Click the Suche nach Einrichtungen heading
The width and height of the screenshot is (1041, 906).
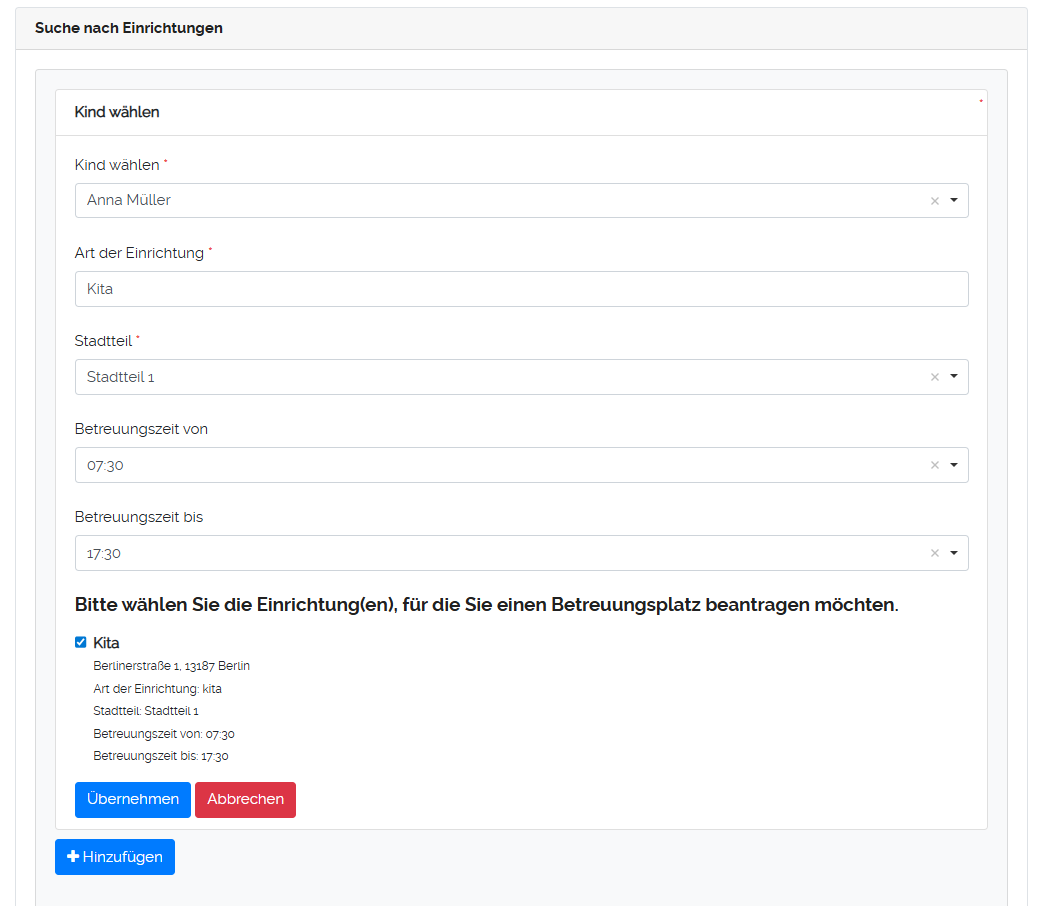(129, 28)
